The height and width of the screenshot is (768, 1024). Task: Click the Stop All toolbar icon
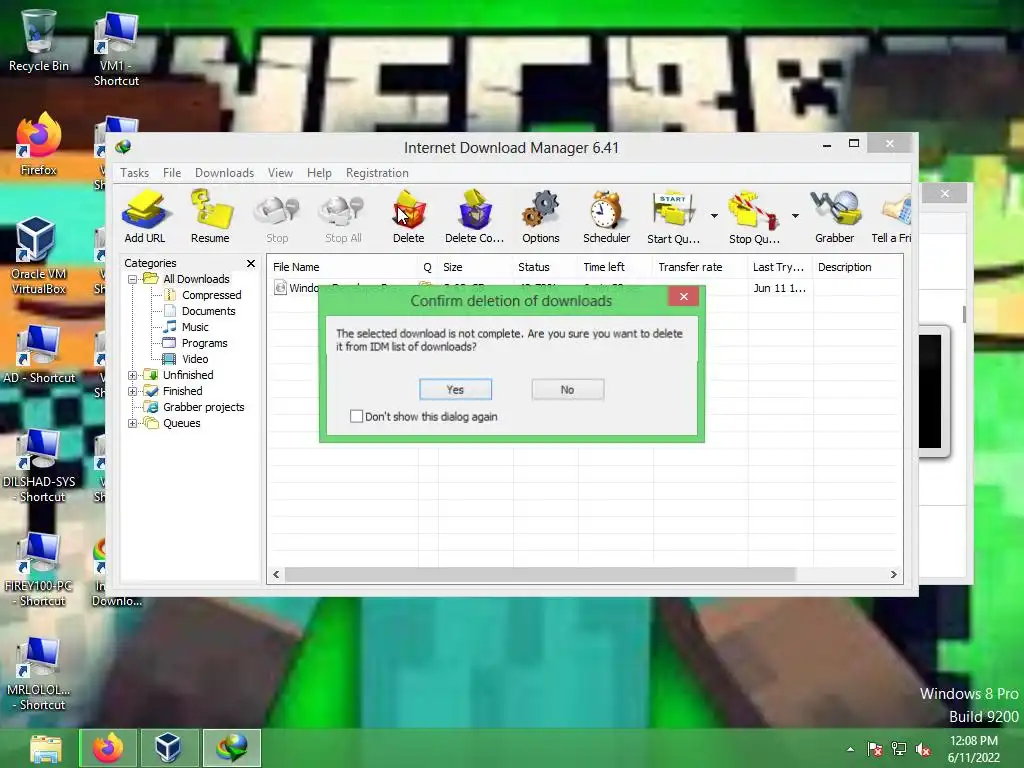tap(344, 217)
